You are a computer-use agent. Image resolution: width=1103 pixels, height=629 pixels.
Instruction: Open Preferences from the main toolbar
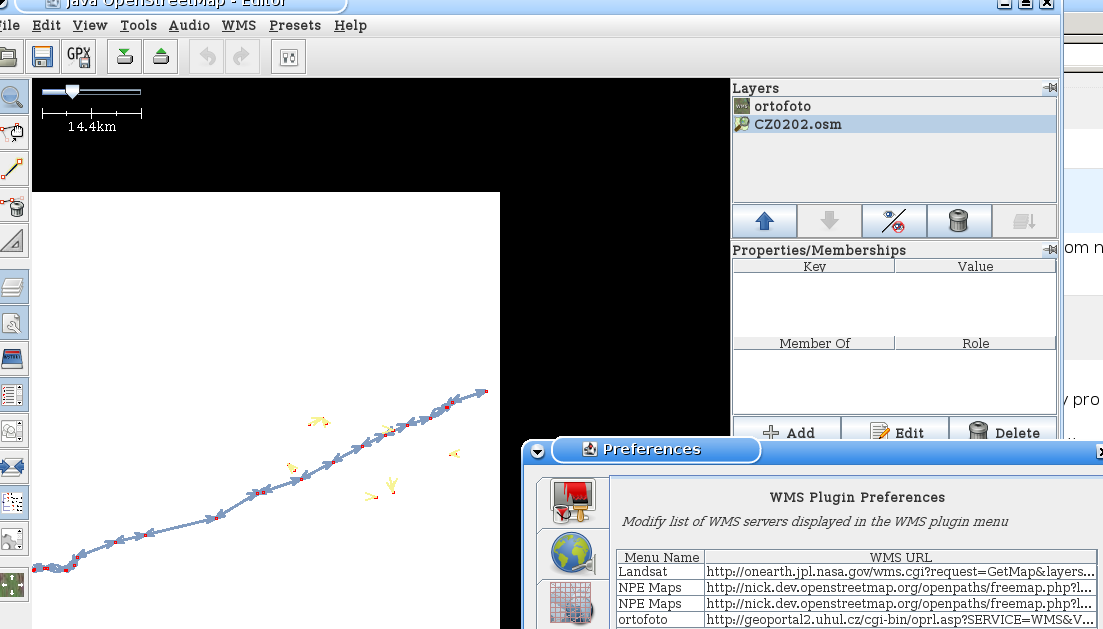coord(288,56)
